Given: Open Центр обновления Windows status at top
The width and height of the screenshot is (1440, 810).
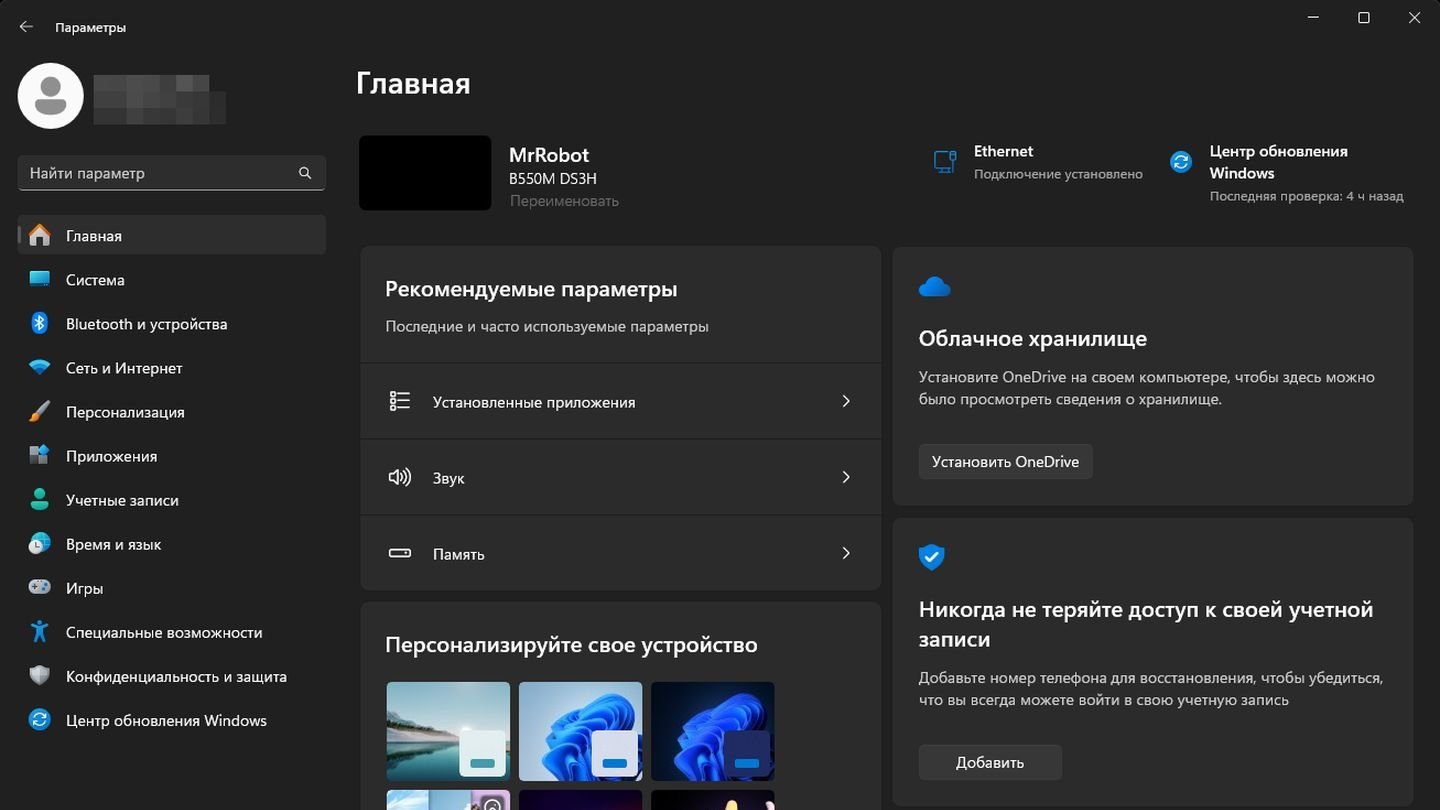Looking at the screenshot, I should (1286, 172).
